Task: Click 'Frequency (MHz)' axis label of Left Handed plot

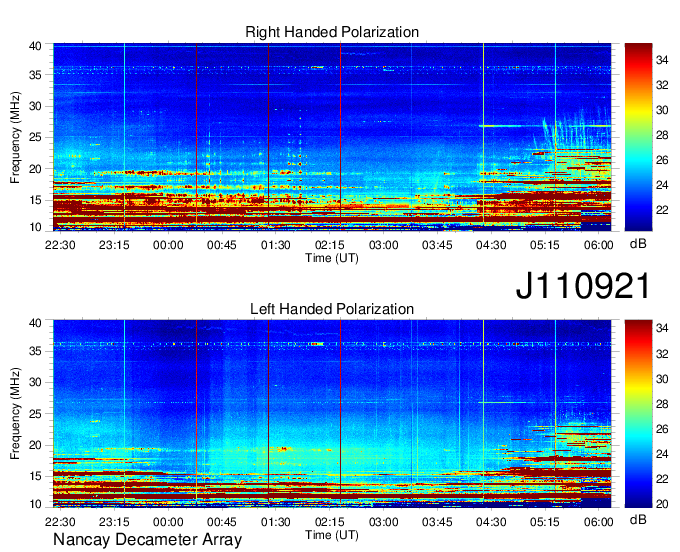Action: (x=15, y=414)
